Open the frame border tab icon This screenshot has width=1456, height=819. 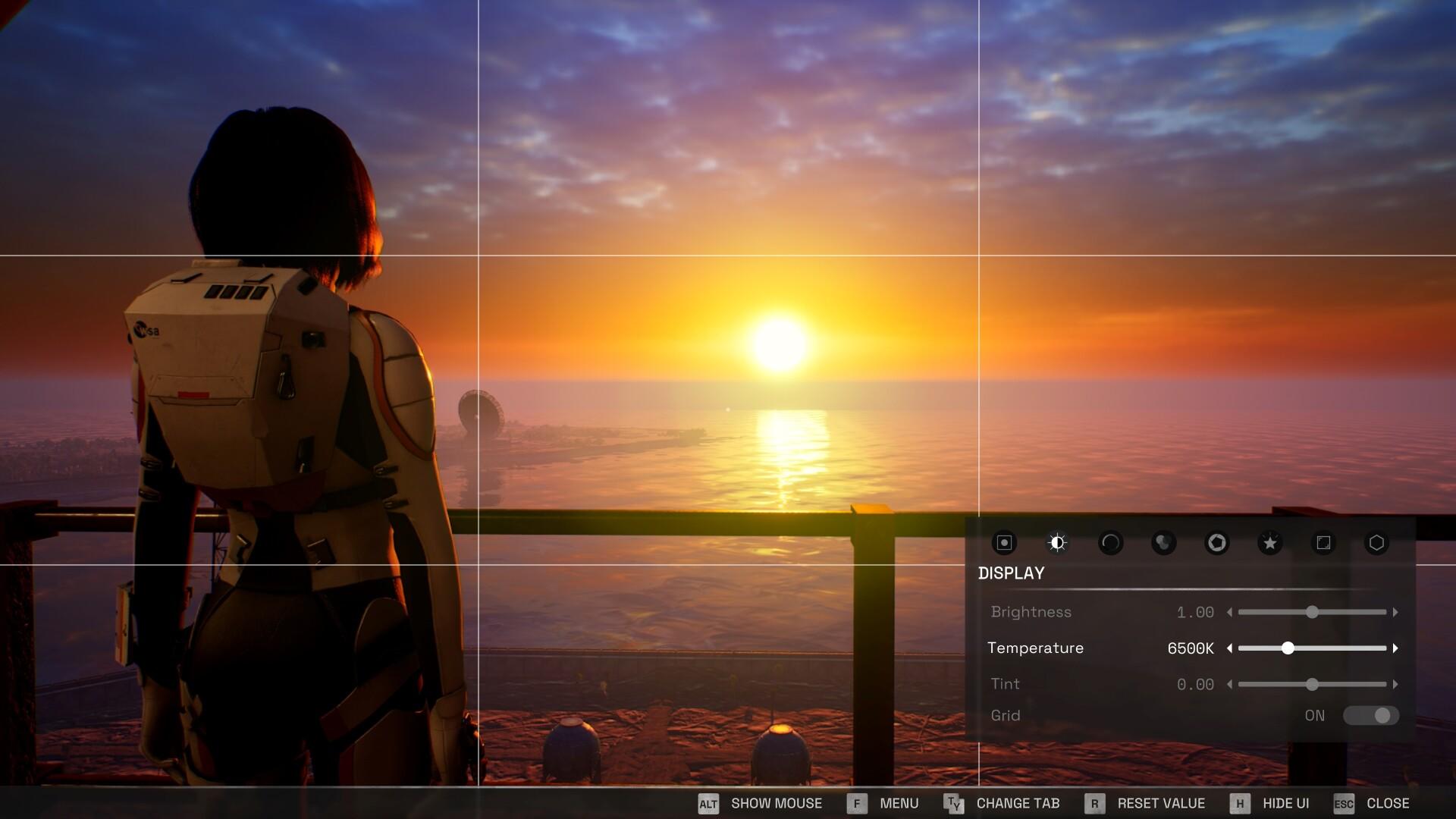[x=1323, y=543]
